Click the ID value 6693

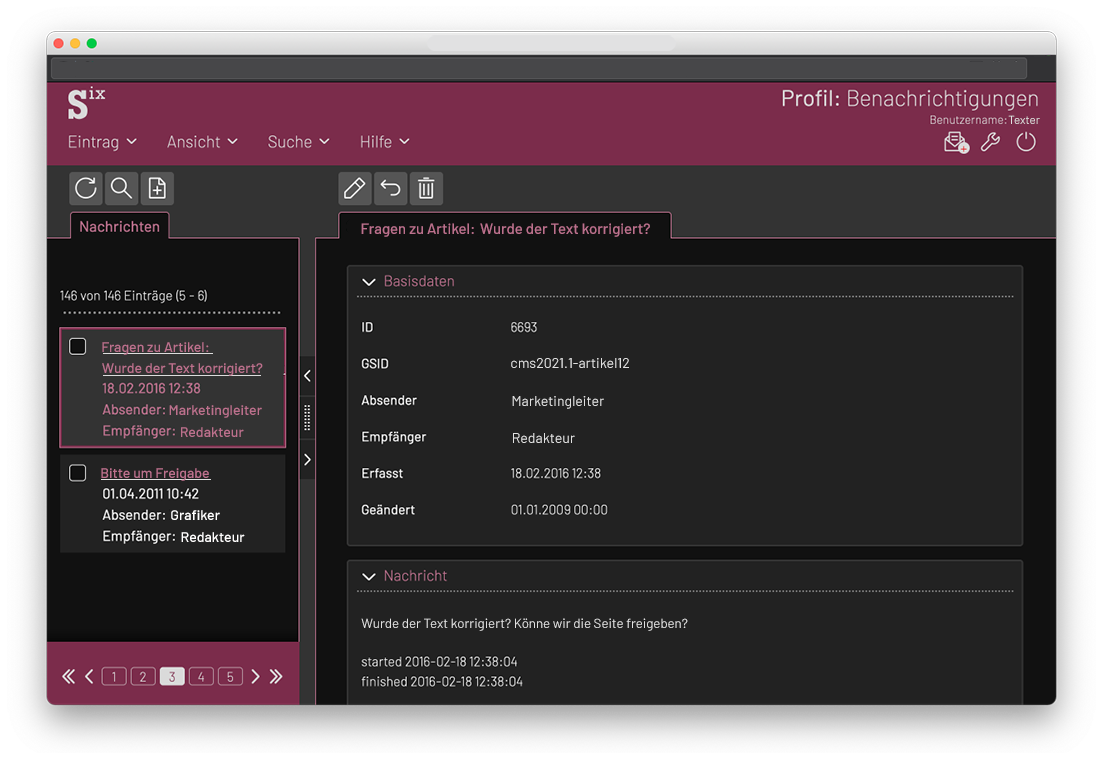(x=524, y=327)
